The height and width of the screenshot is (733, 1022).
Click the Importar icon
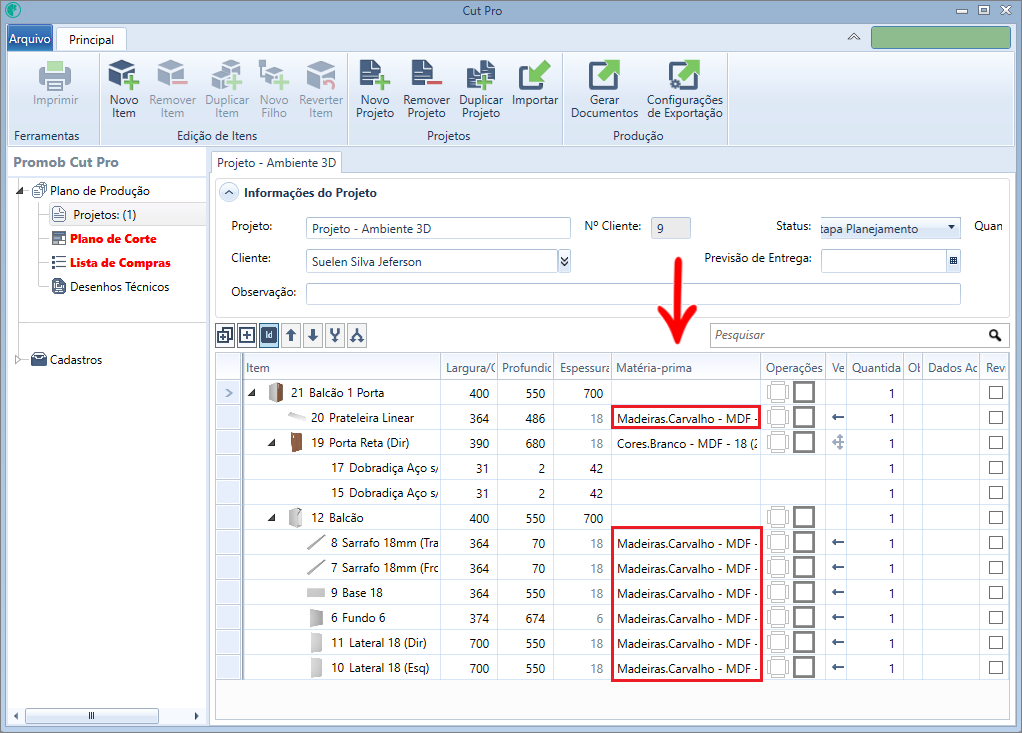tap(534, 74)
